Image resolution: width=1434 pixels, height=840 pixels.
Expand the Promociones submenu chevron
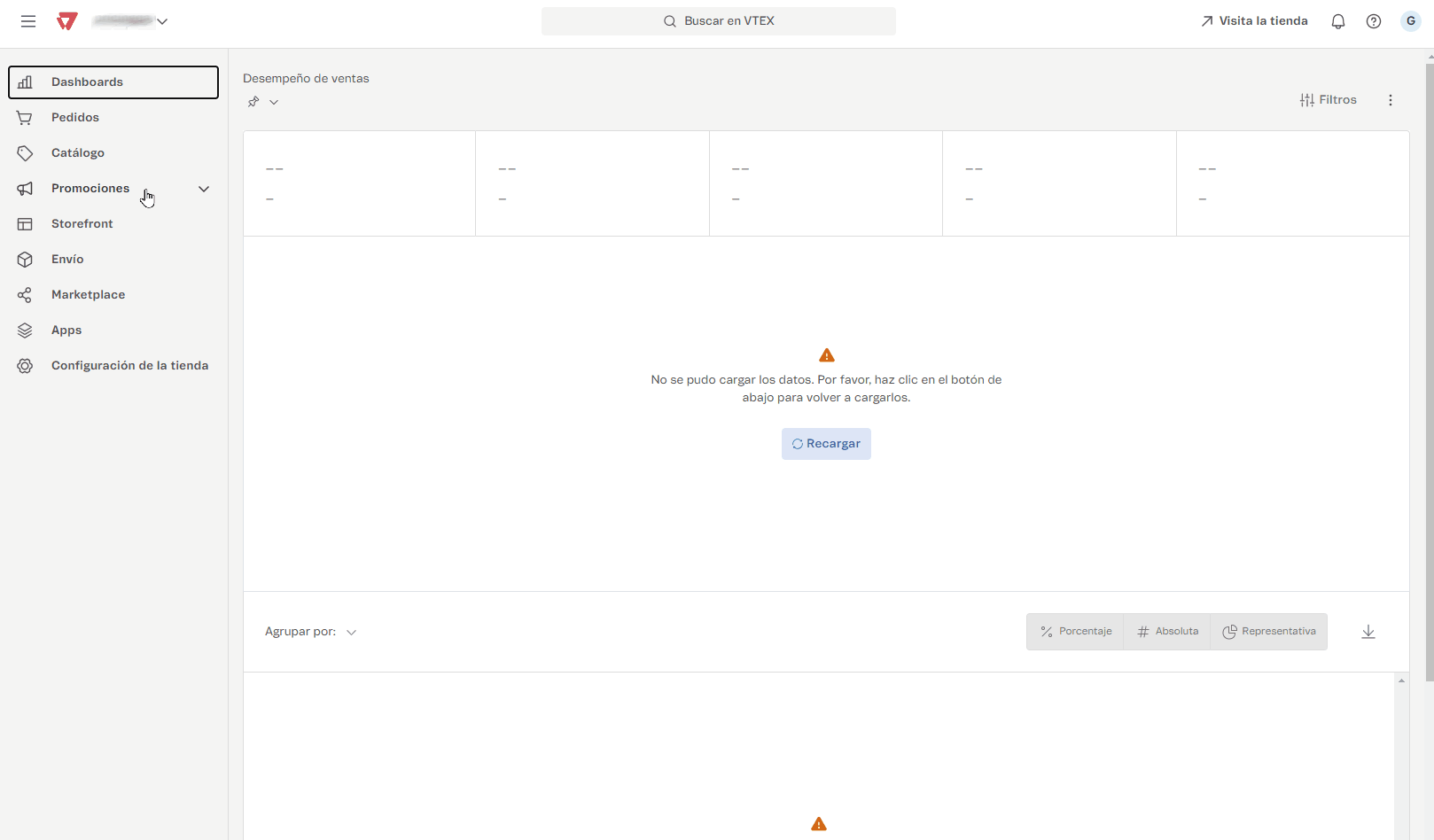pos(204,189)
